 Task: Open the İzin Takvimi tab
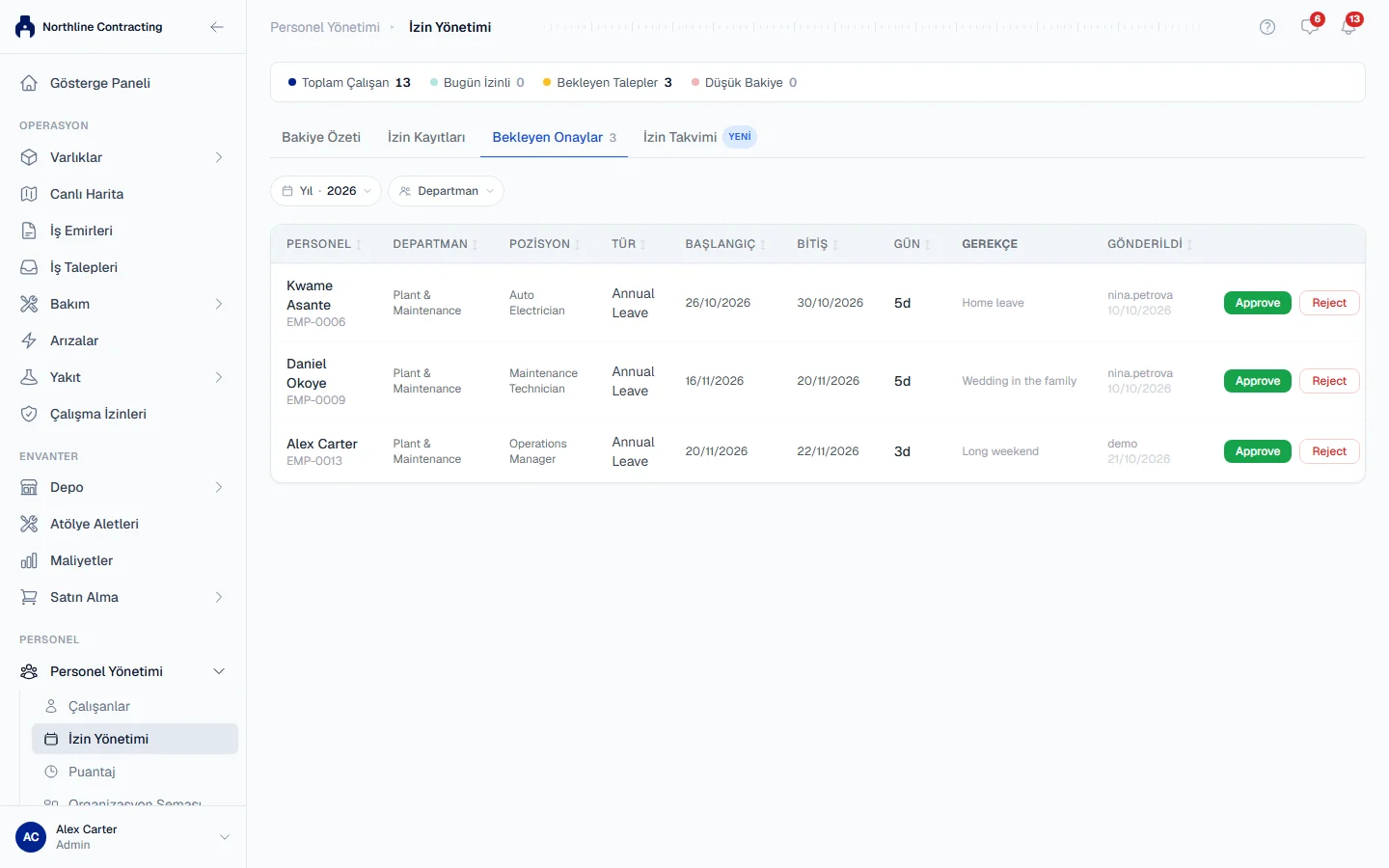point(699,137)
